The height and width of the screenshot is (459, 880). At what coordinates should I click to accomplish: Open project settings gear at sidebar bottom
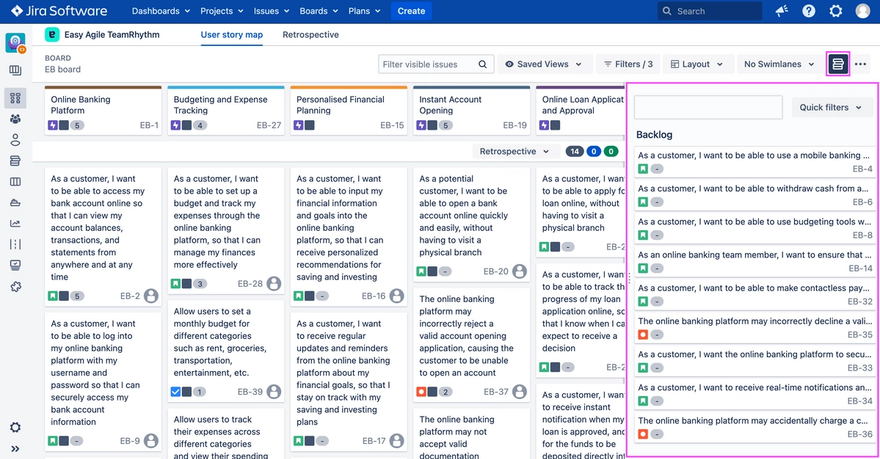[15, 428]
